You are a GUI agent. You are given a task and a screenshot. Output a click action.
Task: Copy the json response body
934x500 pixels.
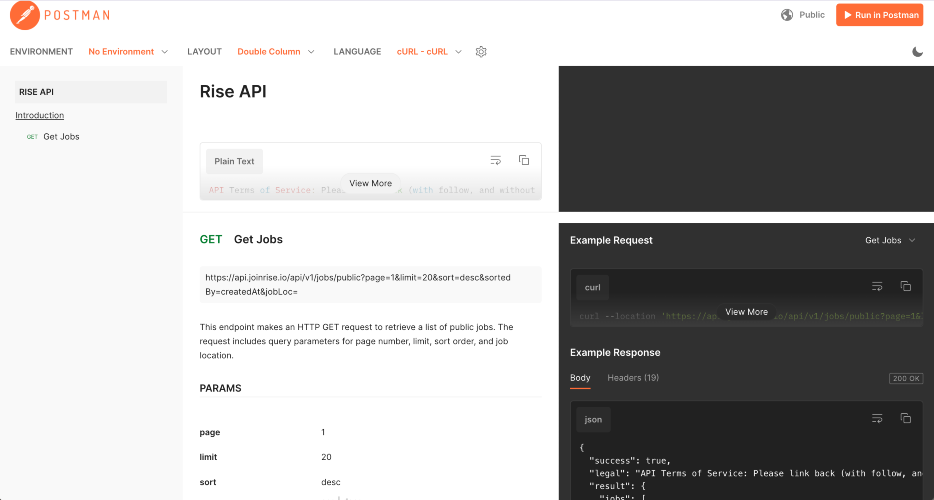tap(905, 418)
